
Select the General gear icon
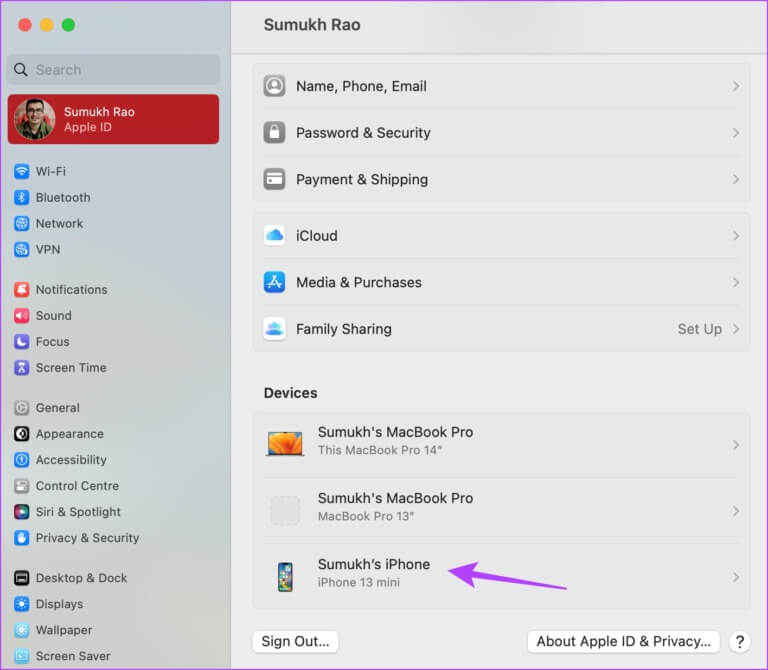coord(22,407)
